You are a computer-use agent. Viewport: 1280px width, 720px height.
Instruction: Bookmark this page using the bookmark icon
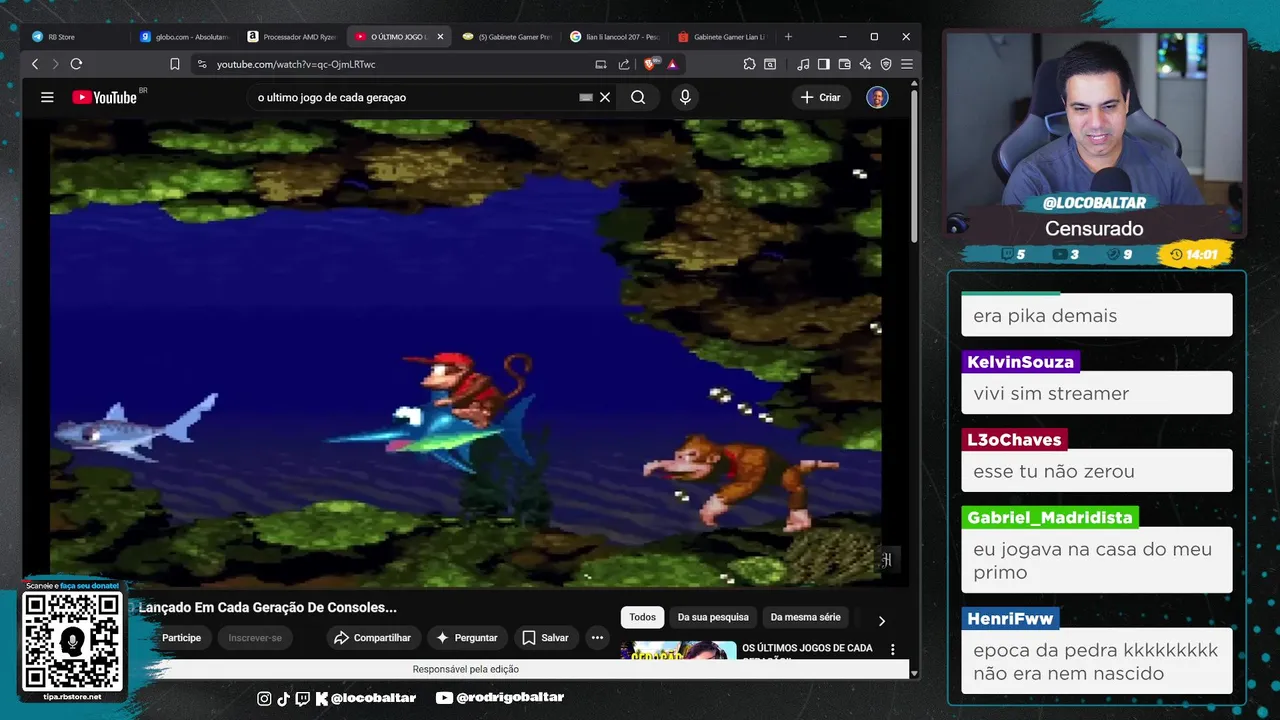(175, 64)
